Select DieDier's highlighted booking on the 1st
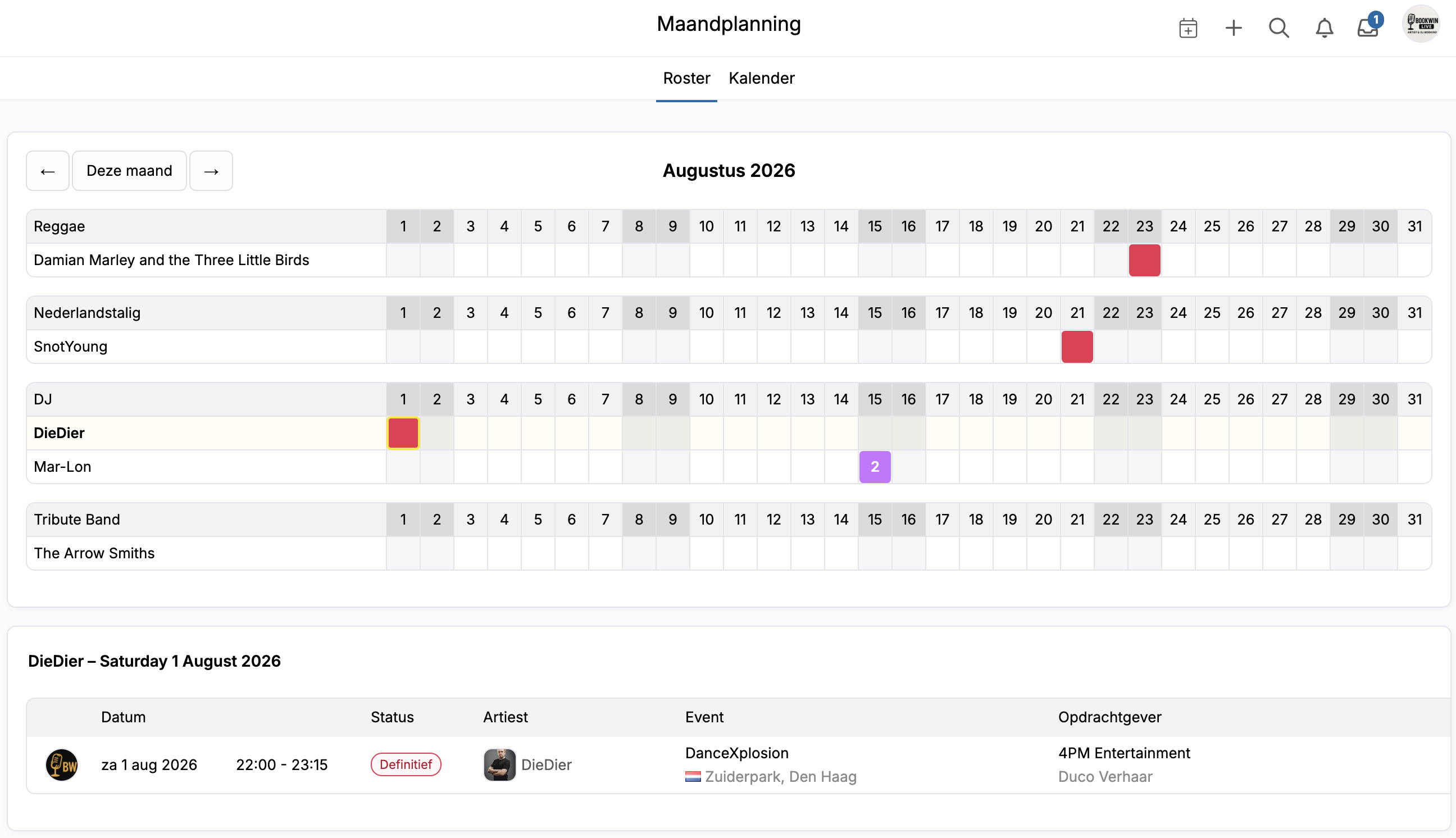 pyautogui.click(x=403, y=433)
